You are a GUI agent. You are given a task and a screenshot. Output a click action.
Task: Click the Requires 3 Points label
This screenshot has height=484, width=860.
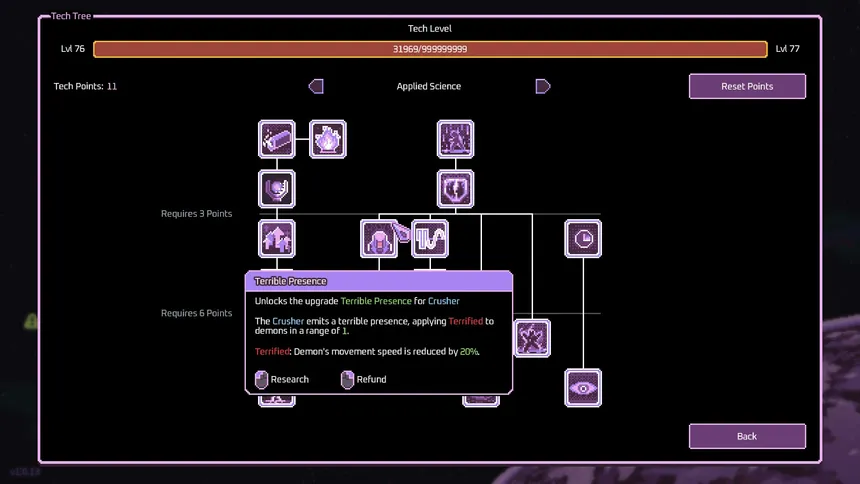point(196,213)
